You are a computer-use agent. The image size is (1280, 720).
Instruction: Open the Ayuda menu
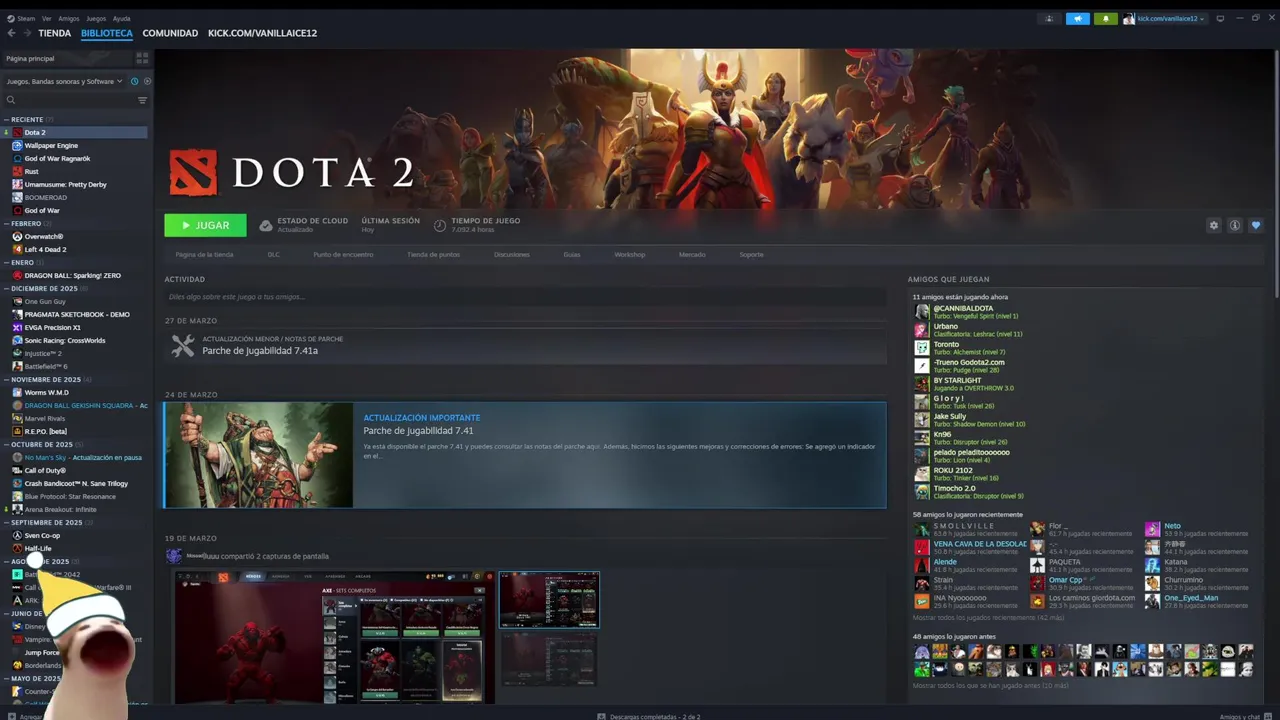[x=121, y=18]
